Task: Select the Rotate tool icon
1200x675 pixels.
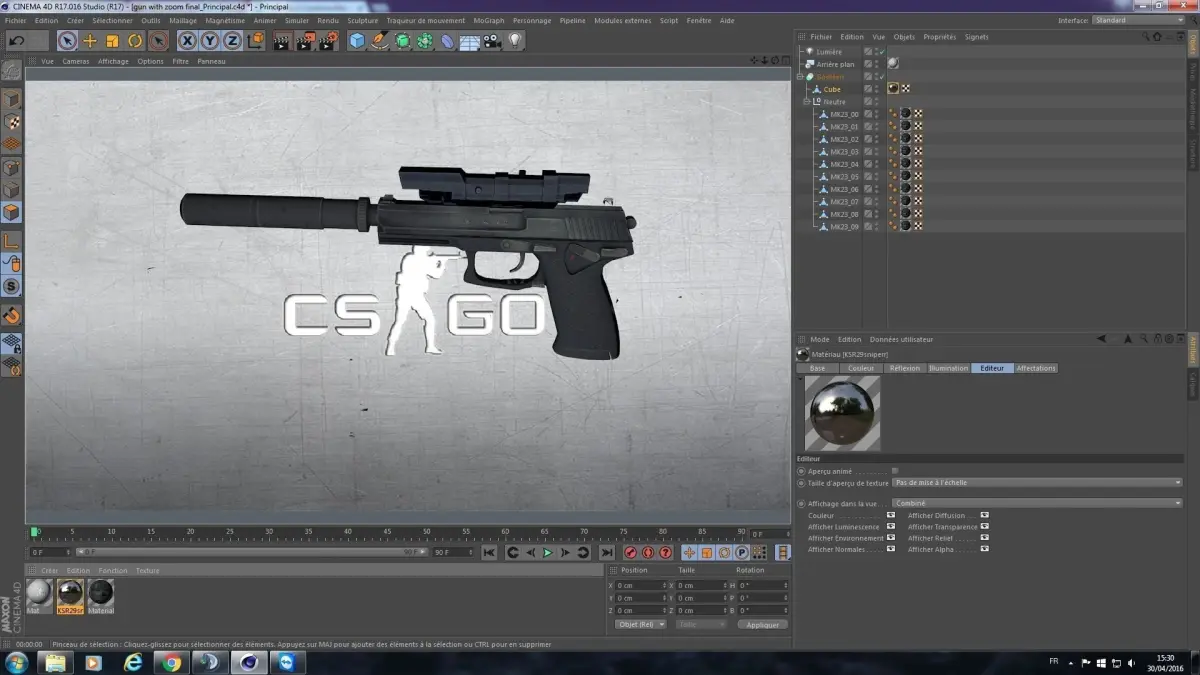Action: click(x=135, y=41)
